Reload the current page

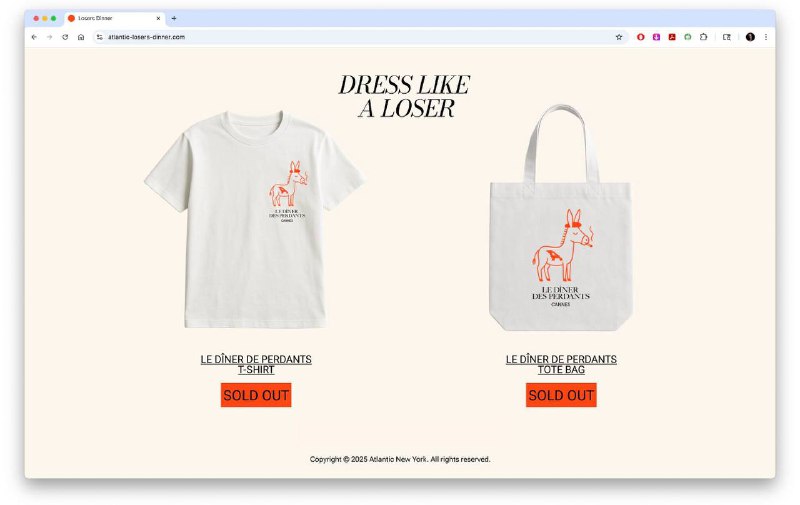65,37
